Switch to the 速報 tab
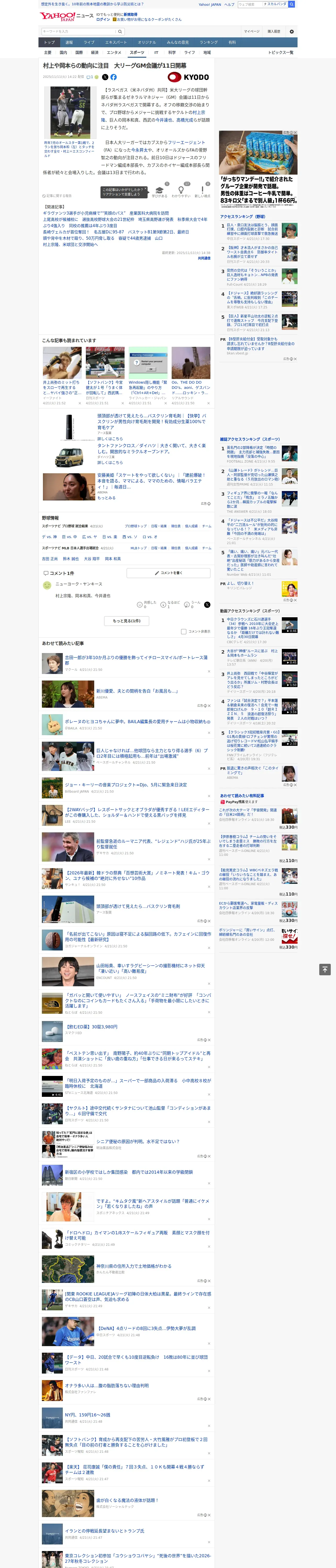The height and width of the screenshot is (1568, 336). pos(69,43)
